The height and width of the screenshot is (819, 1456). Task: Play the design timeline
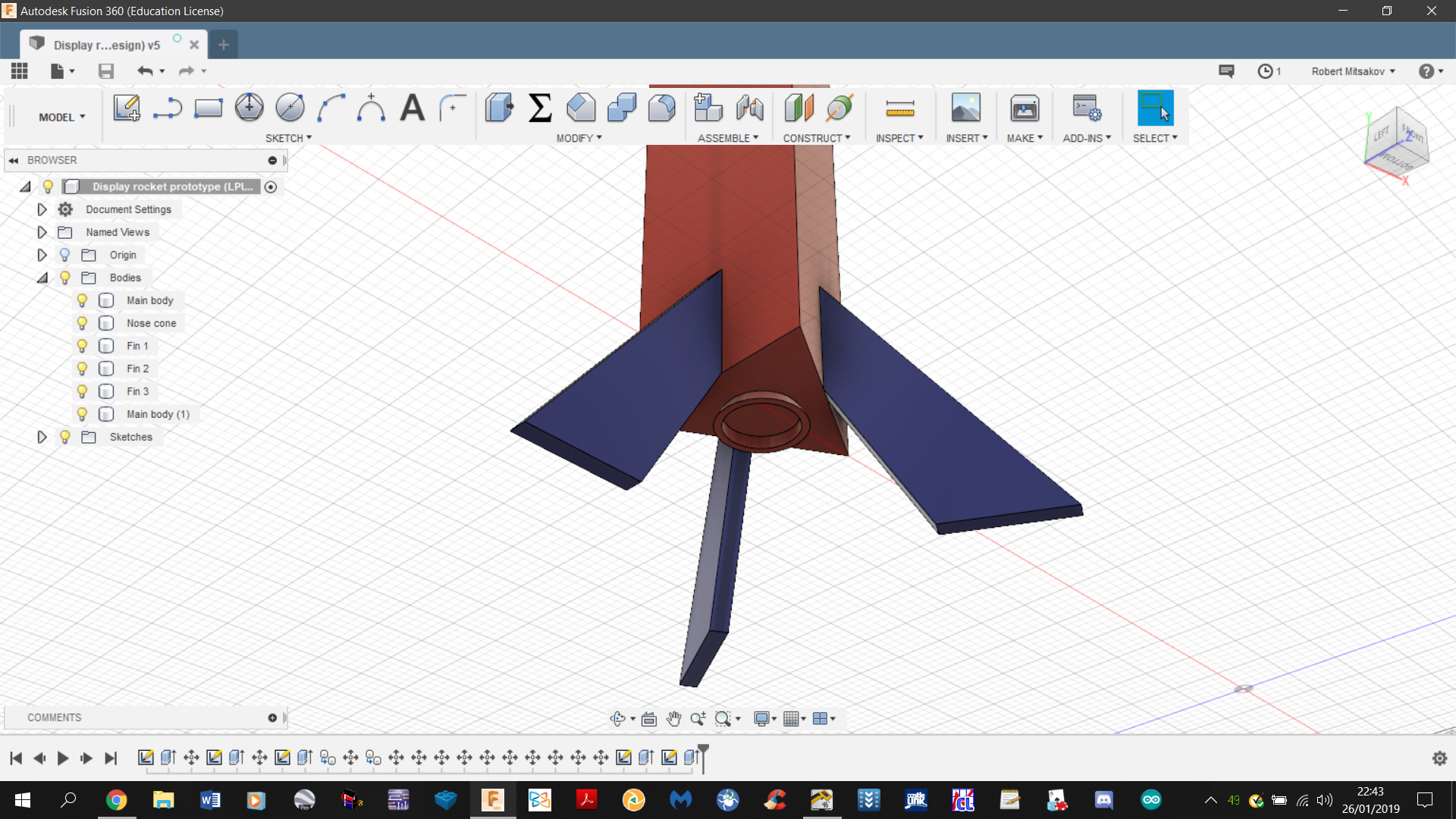tap(63, 758)
